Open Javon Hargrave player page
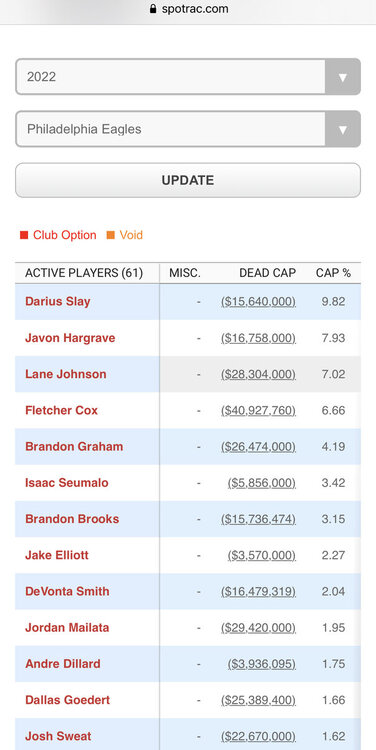Screen dimensions: 376x750 coord(70,338)
